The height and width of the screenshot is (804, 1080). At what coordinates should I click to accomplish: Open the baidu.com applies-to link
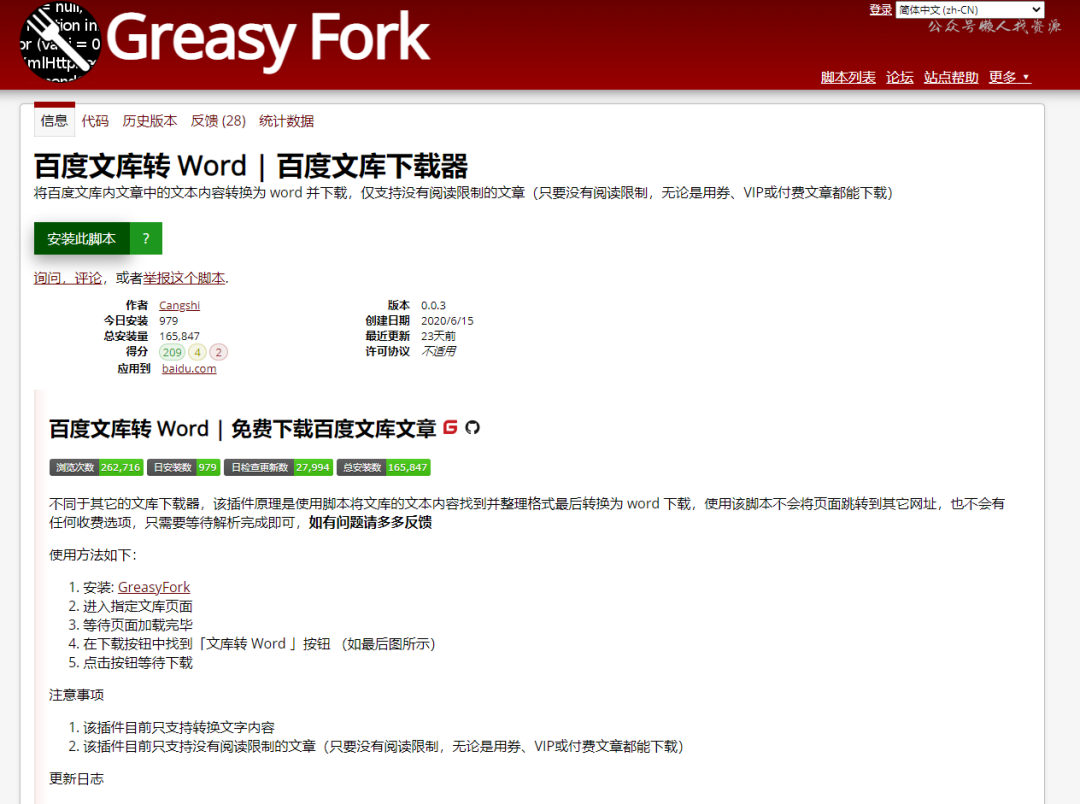(189, 369)
